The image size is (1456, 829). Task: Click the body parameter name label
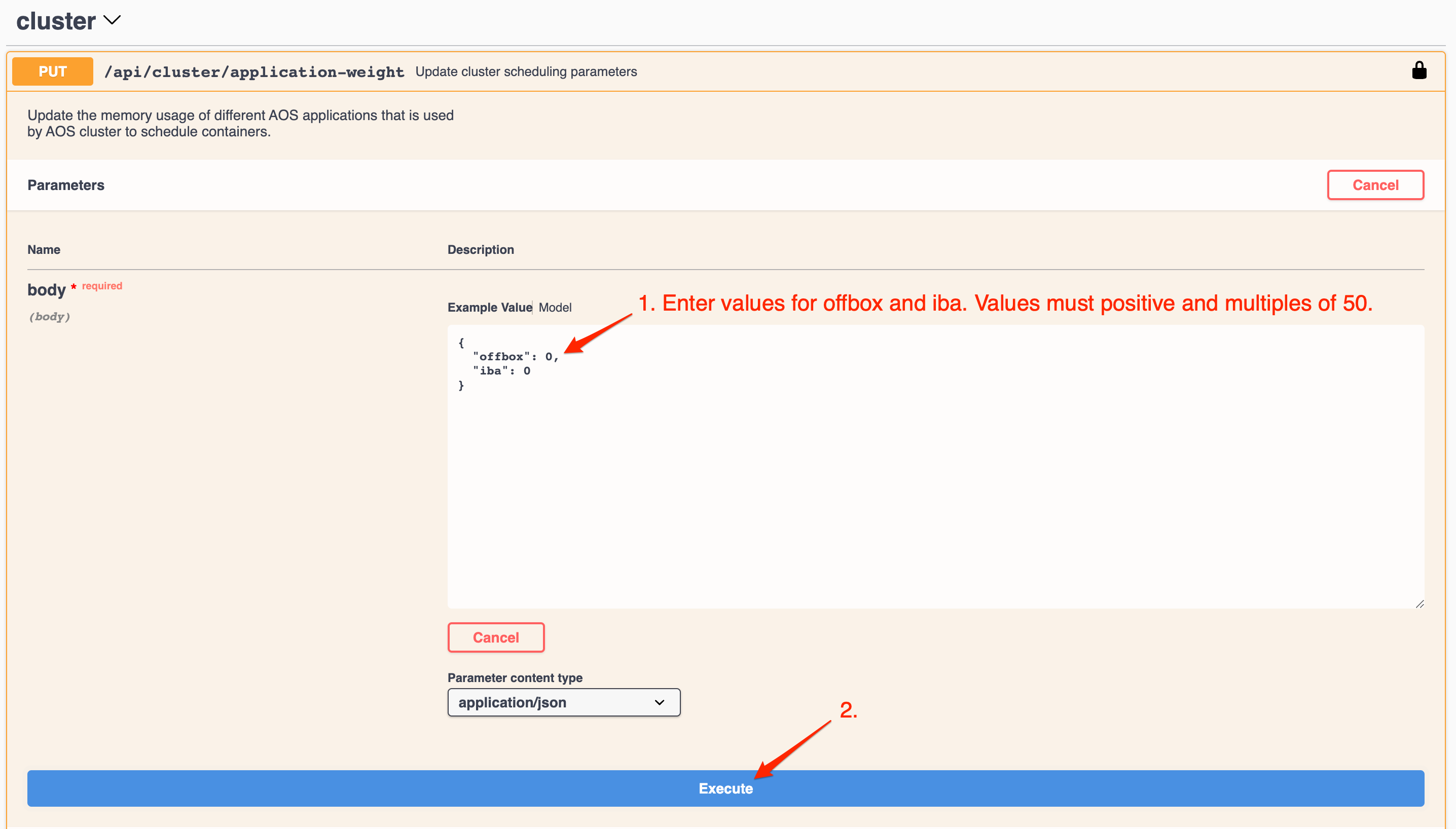(x=47, y=290)
